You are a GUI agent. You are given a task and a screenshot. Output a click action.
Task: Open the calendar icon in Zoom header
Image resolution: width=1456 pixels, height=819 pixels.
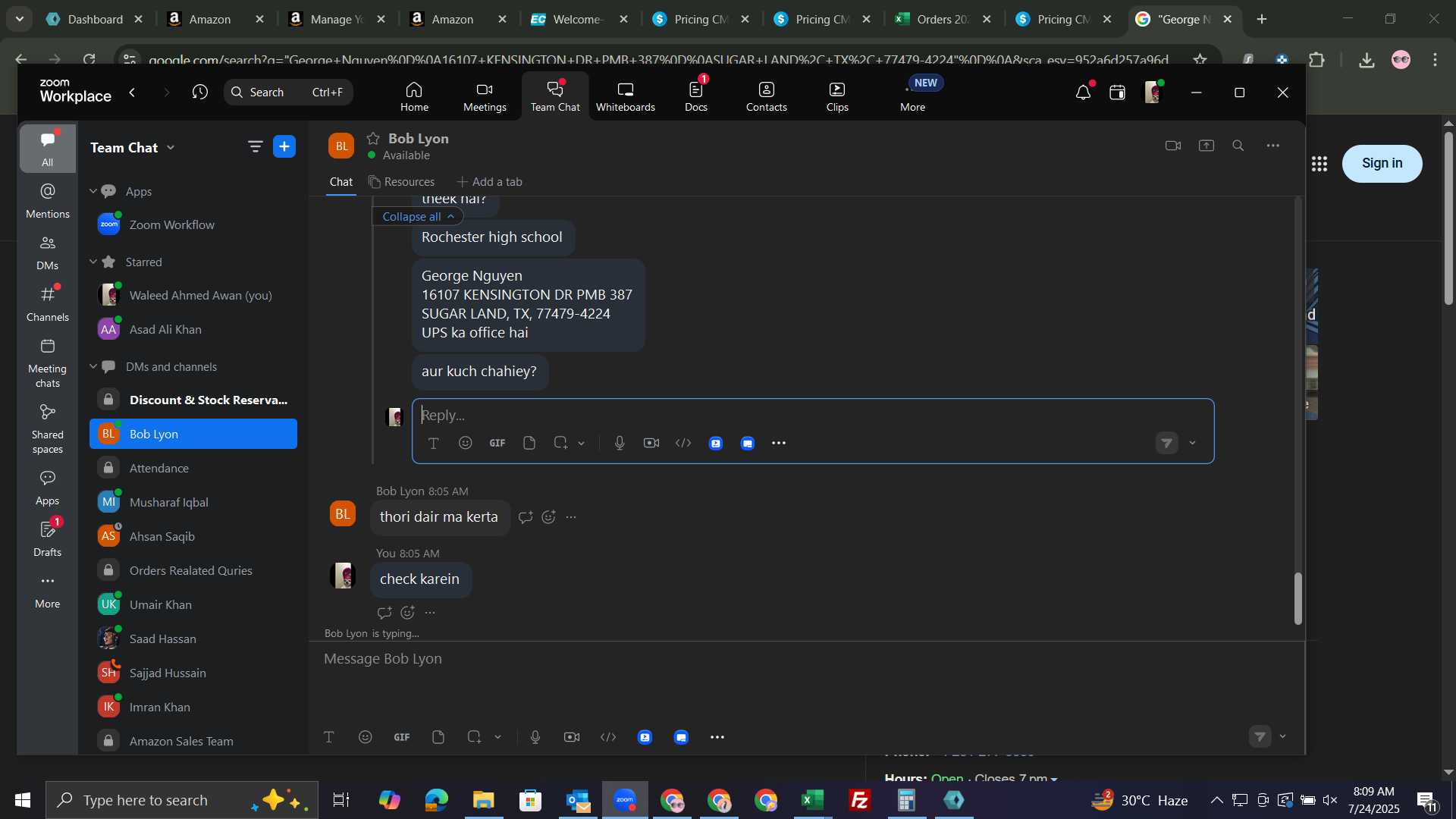[1117, 93]
